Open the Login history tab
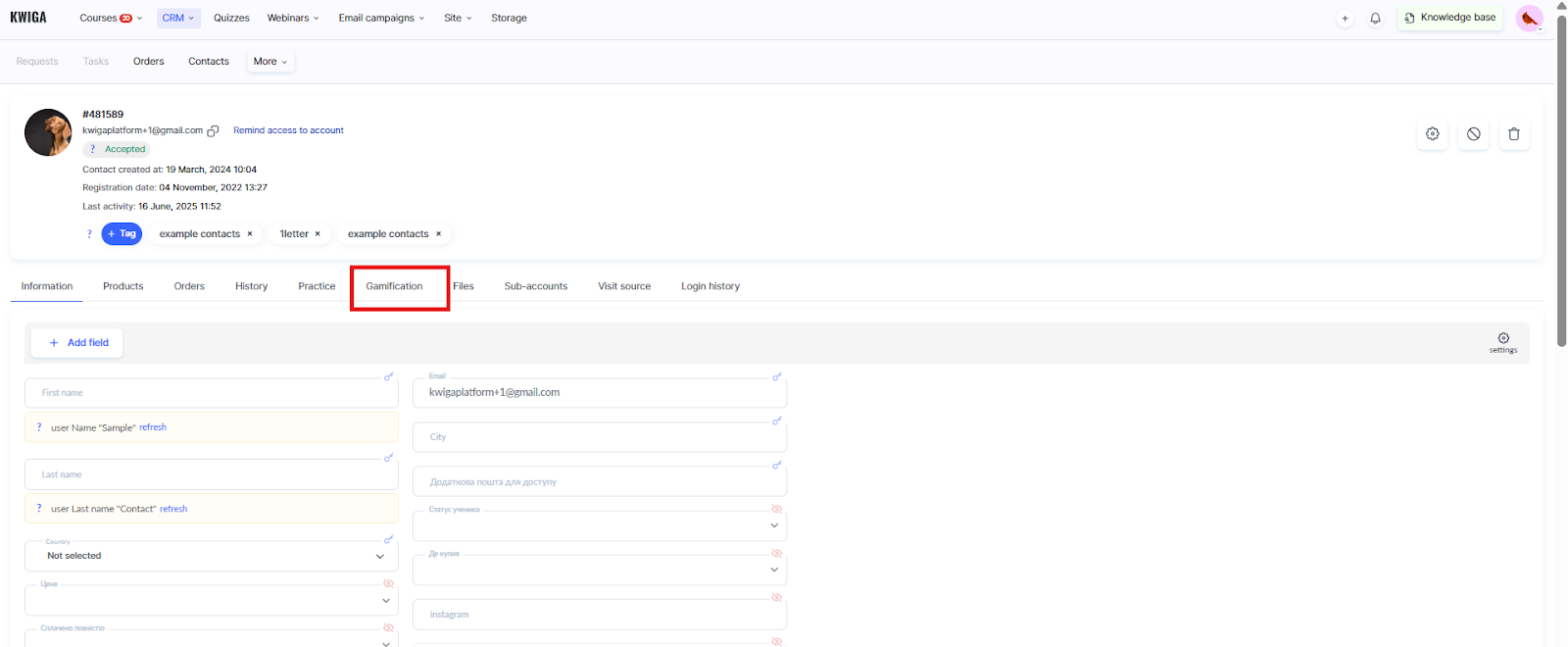1568x647 pixels. coord(710,286)
